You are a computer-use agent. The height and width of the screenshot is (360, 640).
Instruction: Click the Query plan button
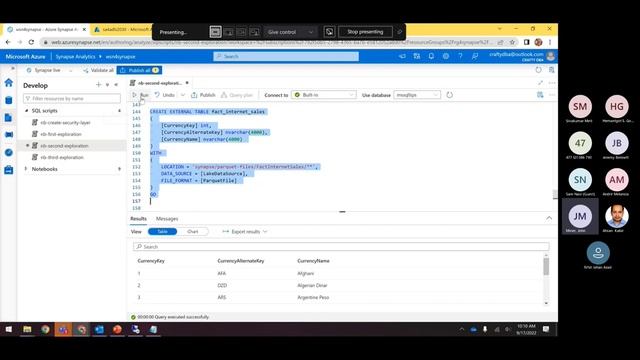237,95
